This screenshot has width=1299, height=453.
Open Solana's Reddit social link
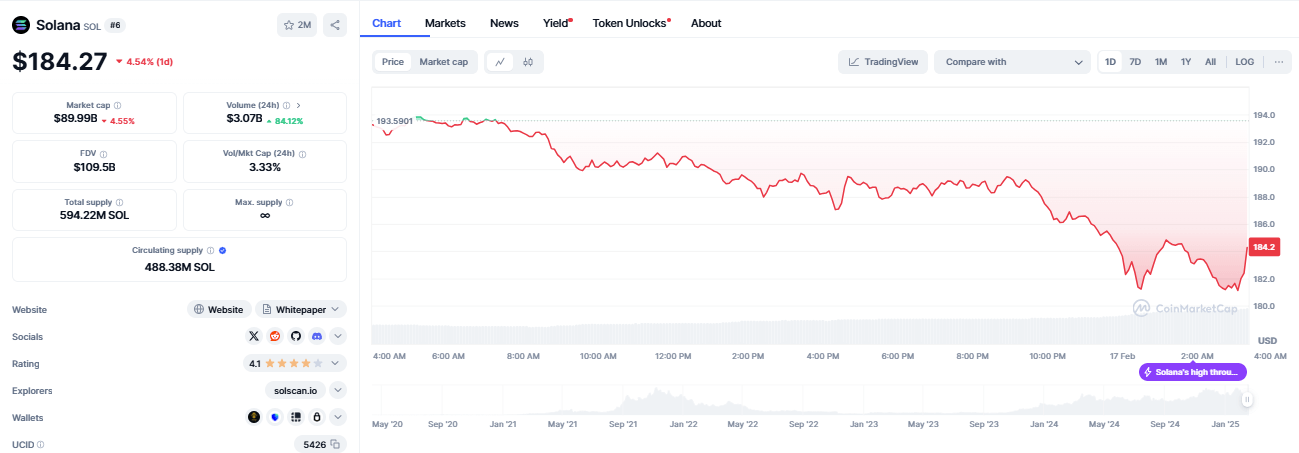tap(275, 337)
